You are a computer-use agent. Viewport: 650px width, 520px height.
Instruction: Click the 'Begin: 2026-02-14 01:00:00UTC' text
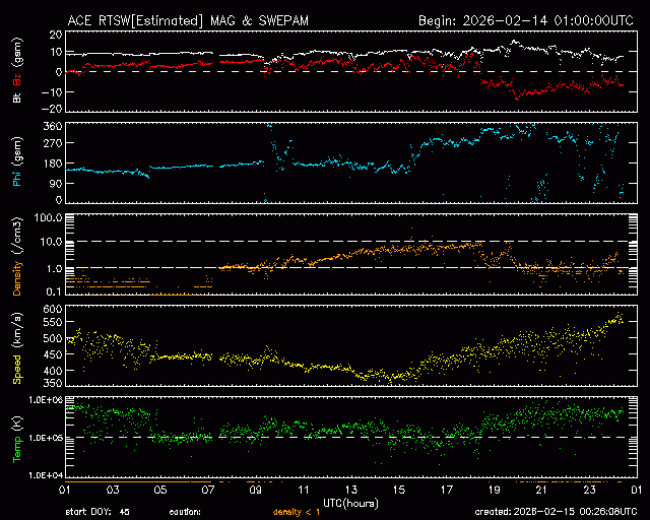[x=526, y=21]
